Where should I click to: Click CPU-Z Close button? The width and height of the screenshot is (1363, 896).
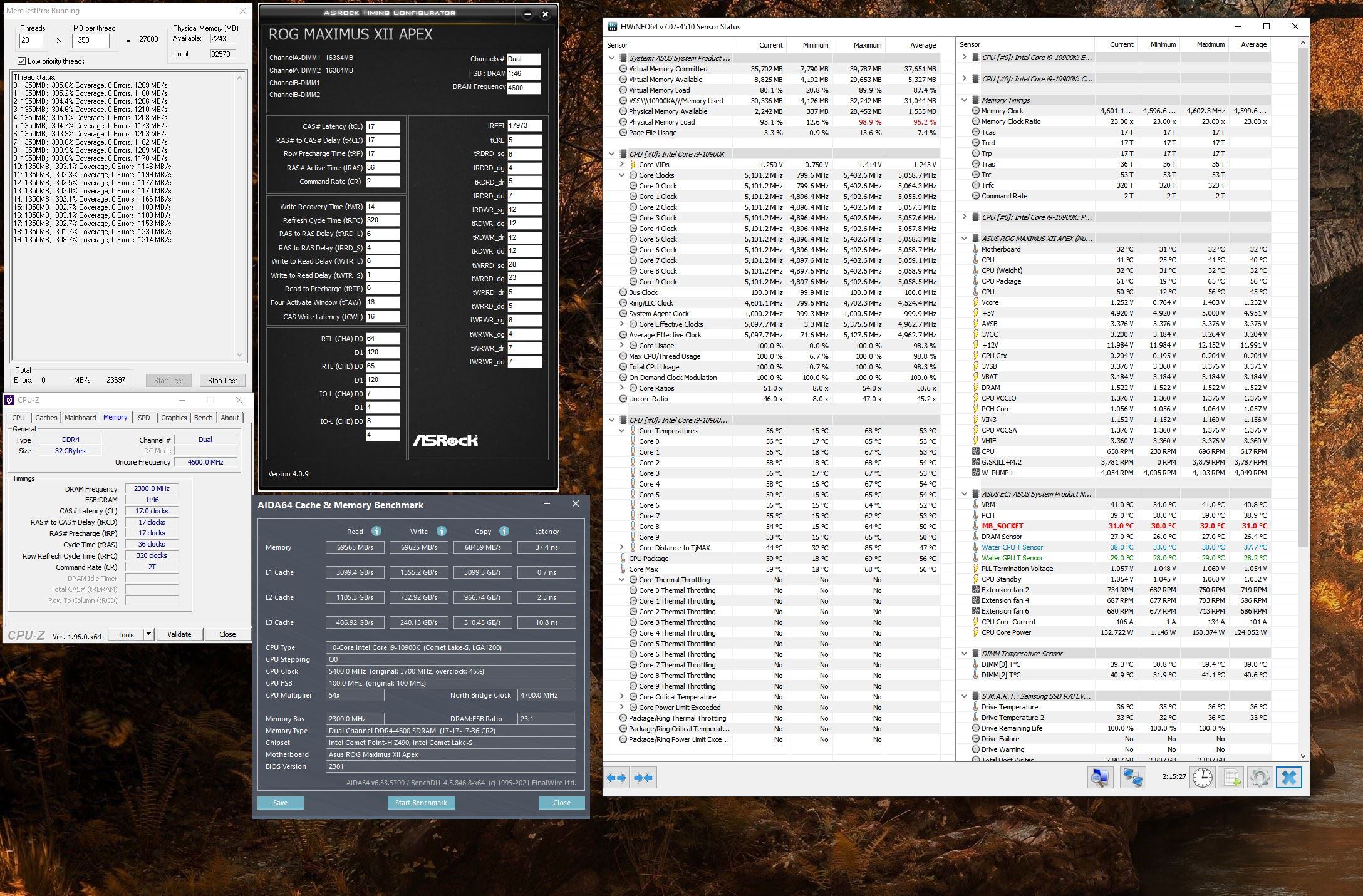[227, 634]
